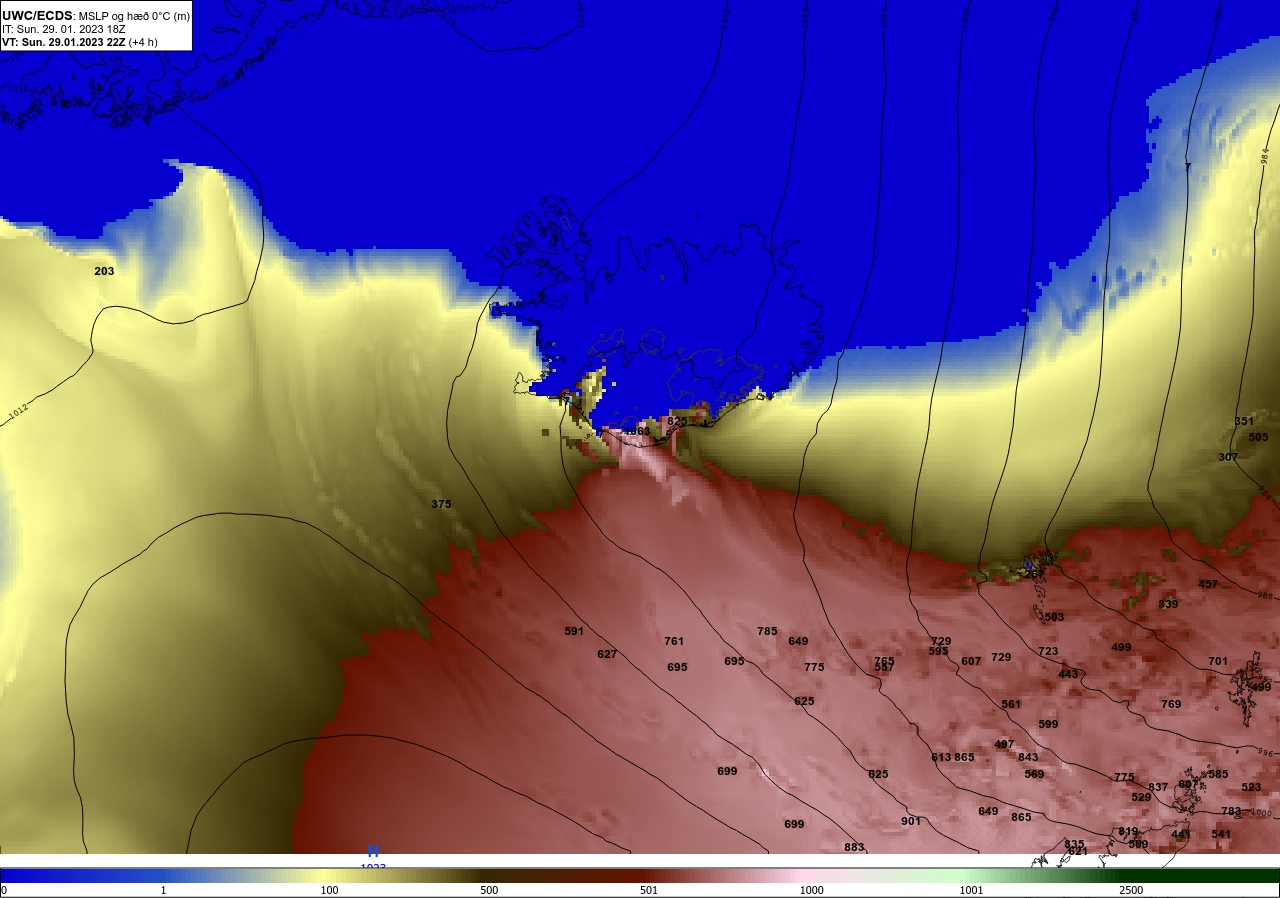1280x898 pixels.
Task: Click the map value 585
Action: click(x=1218, y=774)
